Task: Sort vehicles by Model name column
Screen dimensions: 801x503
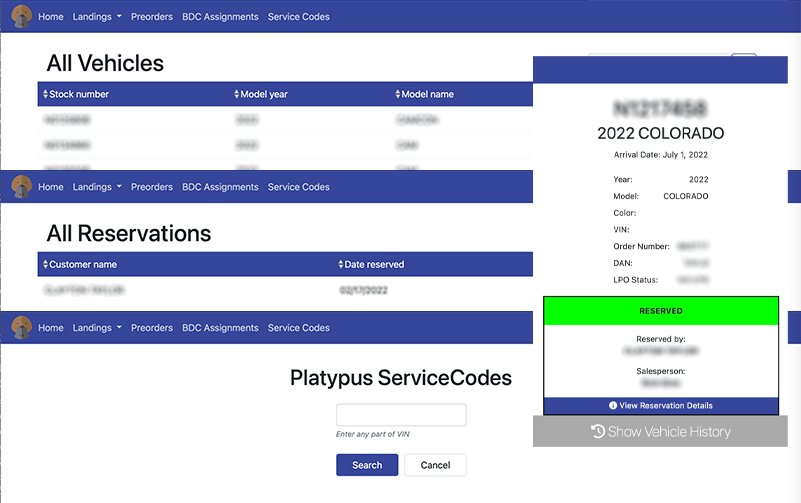Action: tap(426, 94)
